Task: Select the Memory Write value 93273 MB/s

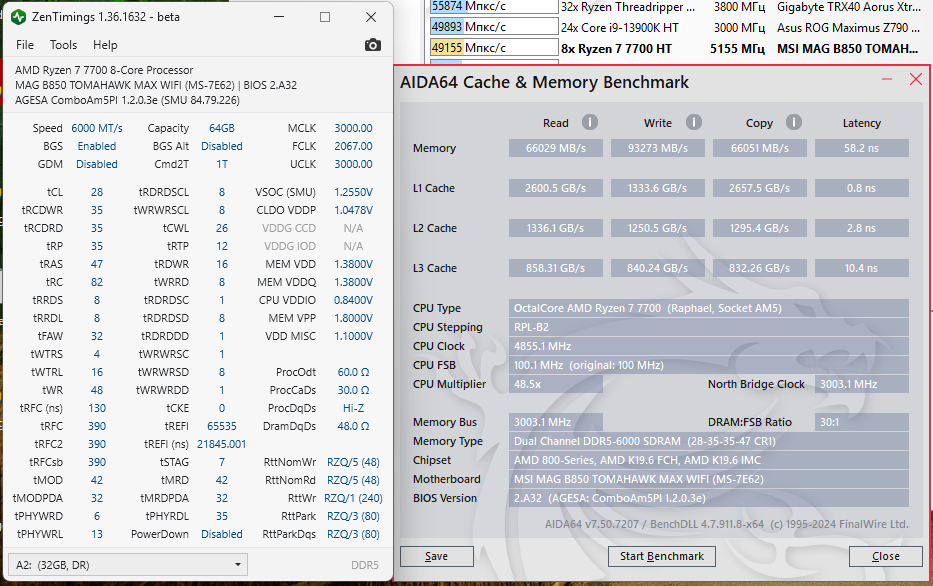Action: click(658, 148)
